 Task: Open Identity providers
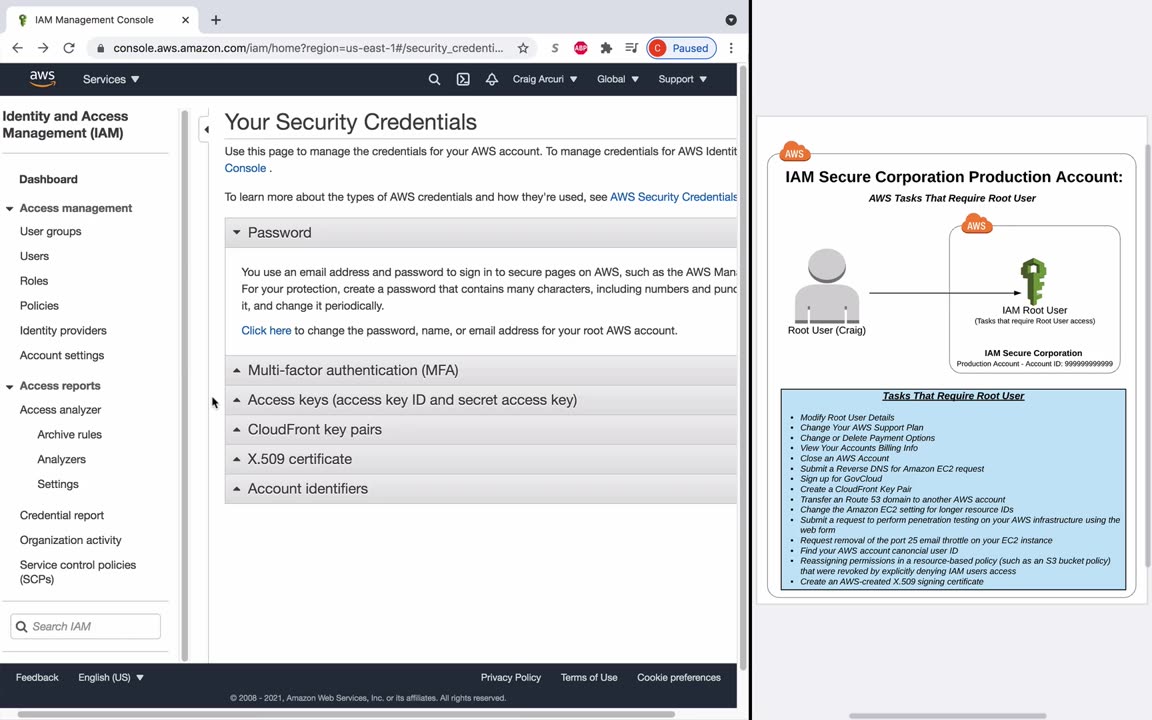(63, 331)
